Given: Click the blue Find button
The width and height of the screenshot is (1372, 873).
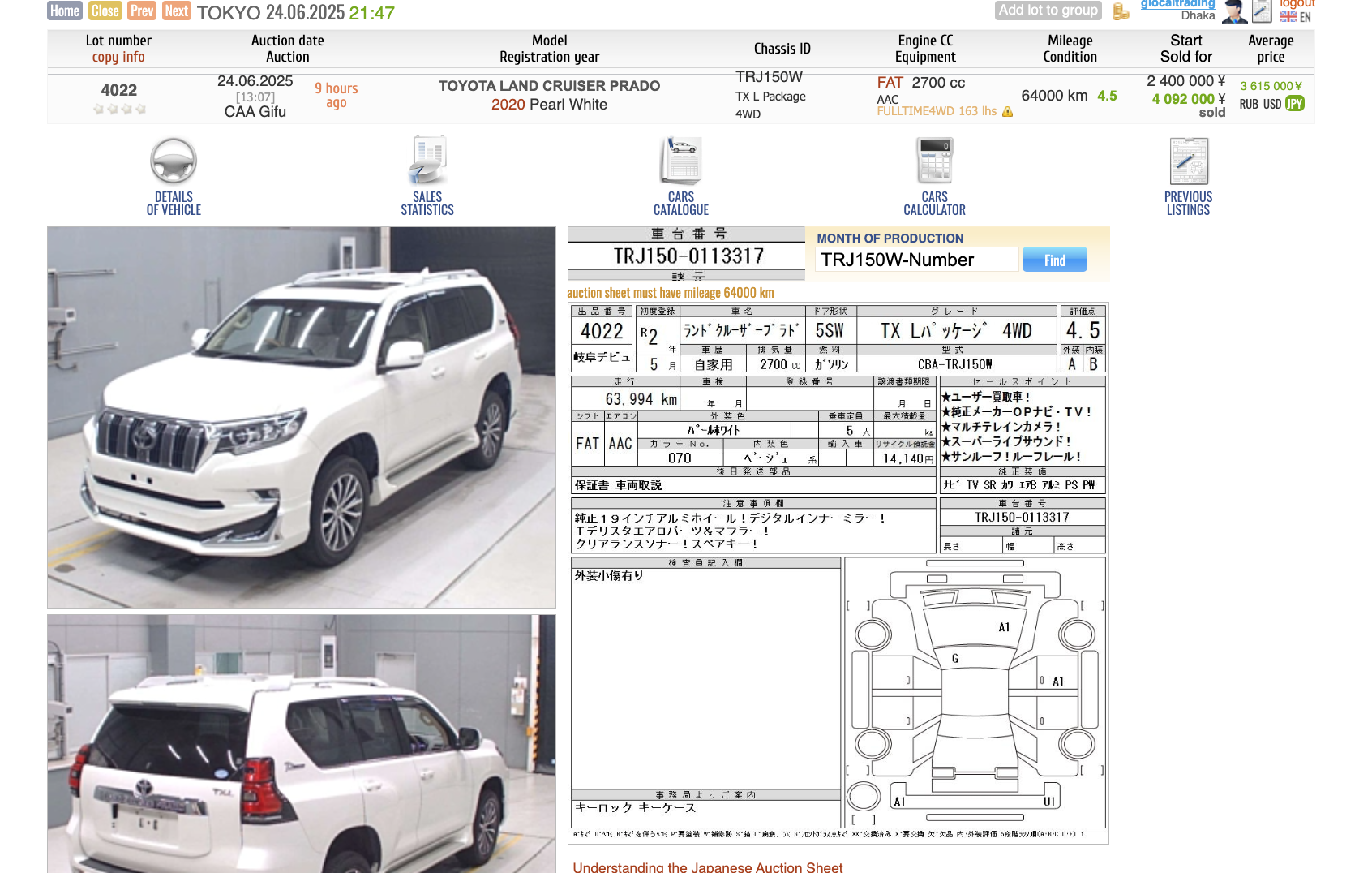Looking at the screenshot, I should tap(1055, 260).
